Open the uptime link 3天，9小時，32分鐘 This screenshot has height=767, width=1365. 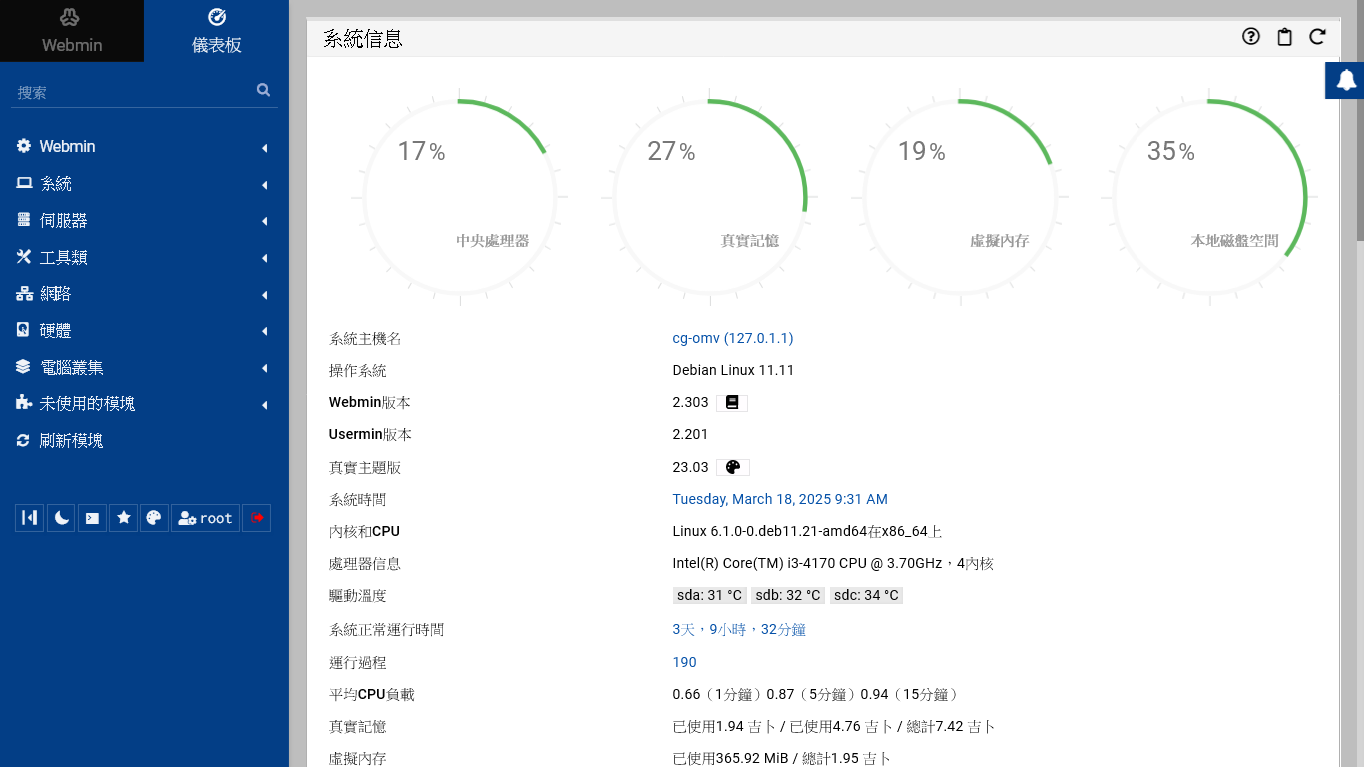(739, 629)
